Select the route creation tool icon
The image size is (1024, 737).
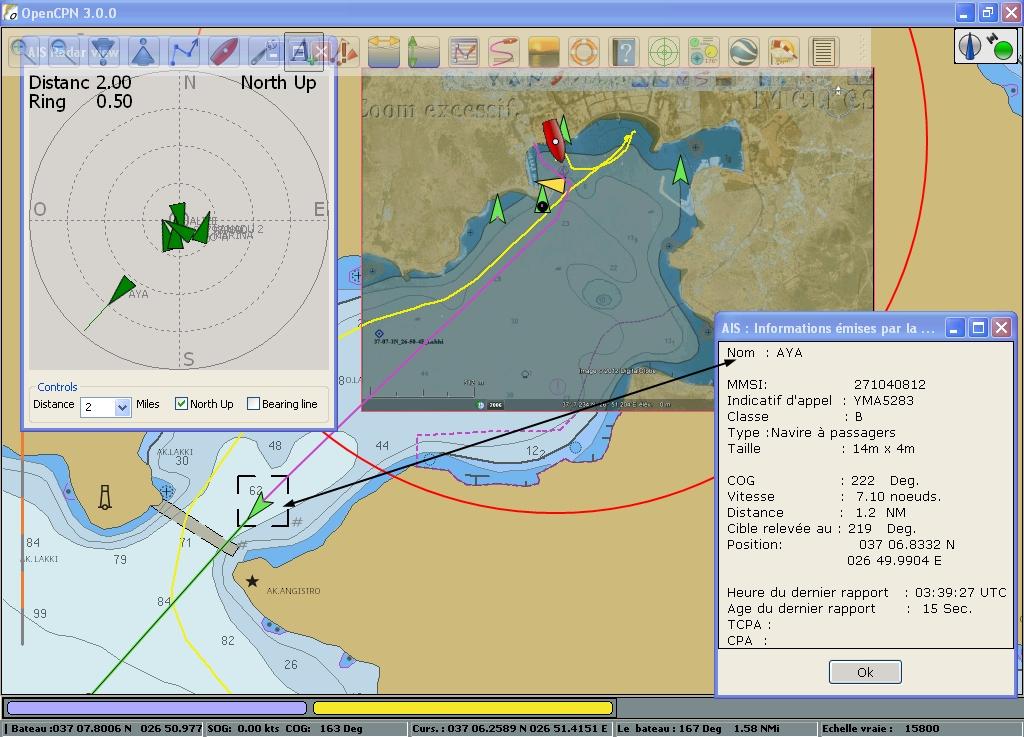point(184,51)
